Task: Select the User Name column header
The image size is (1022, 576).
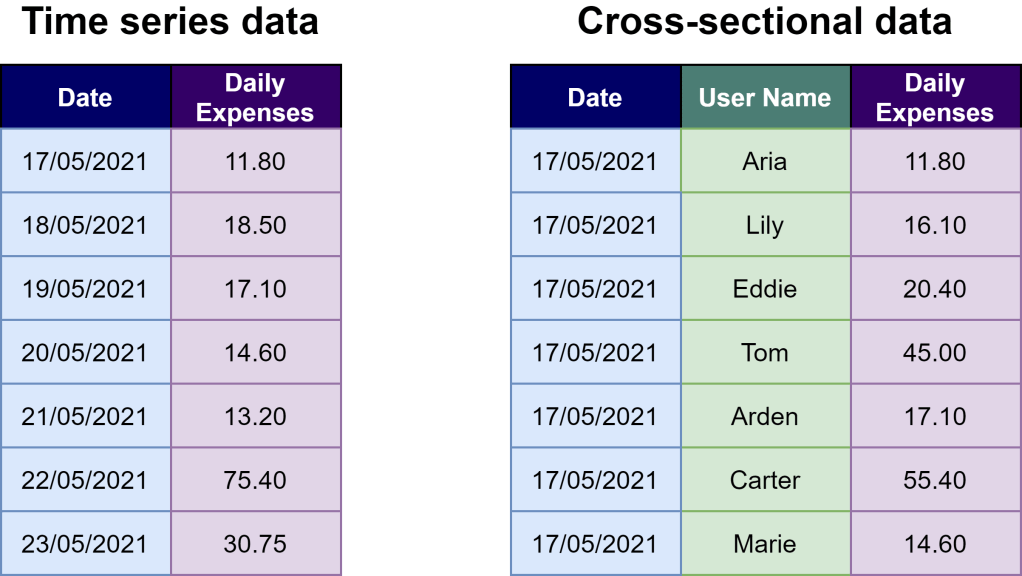Action: pyautogui.click(x=765, y=97)
